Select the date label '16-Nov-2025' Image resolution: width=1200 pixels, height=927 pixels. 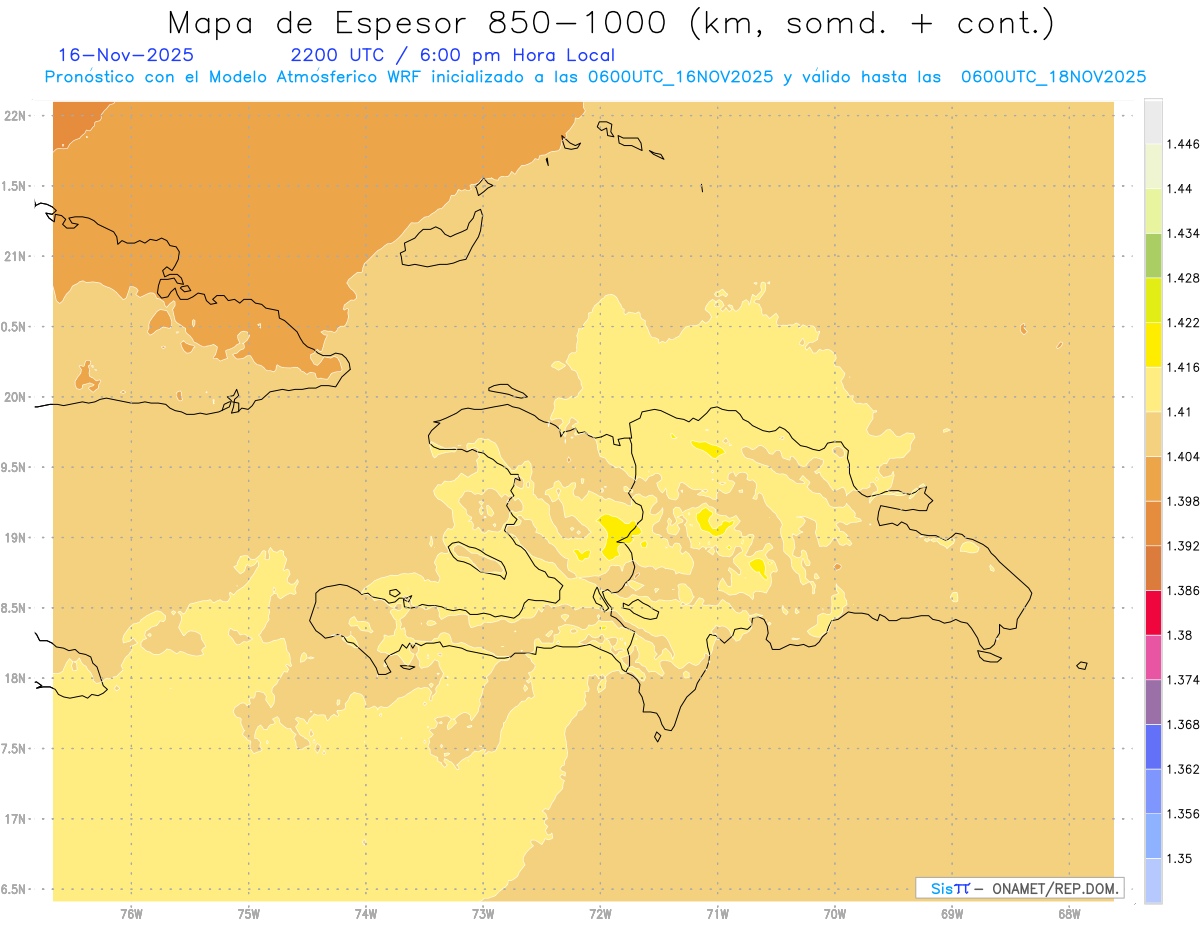point(126,55)
